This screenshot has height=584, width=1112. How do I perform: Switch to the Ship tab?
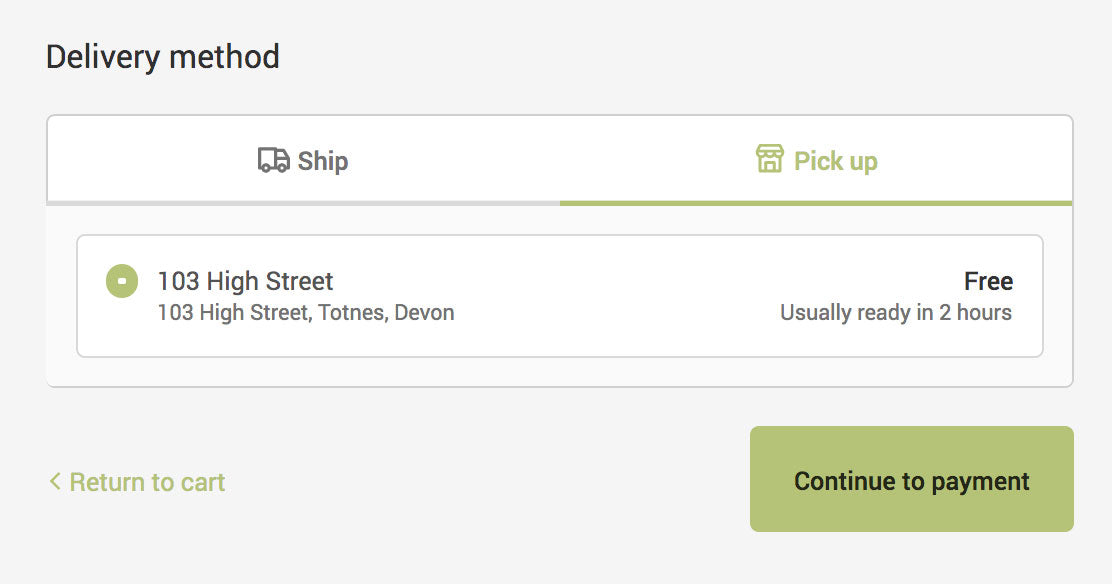(x=303, y=161)
